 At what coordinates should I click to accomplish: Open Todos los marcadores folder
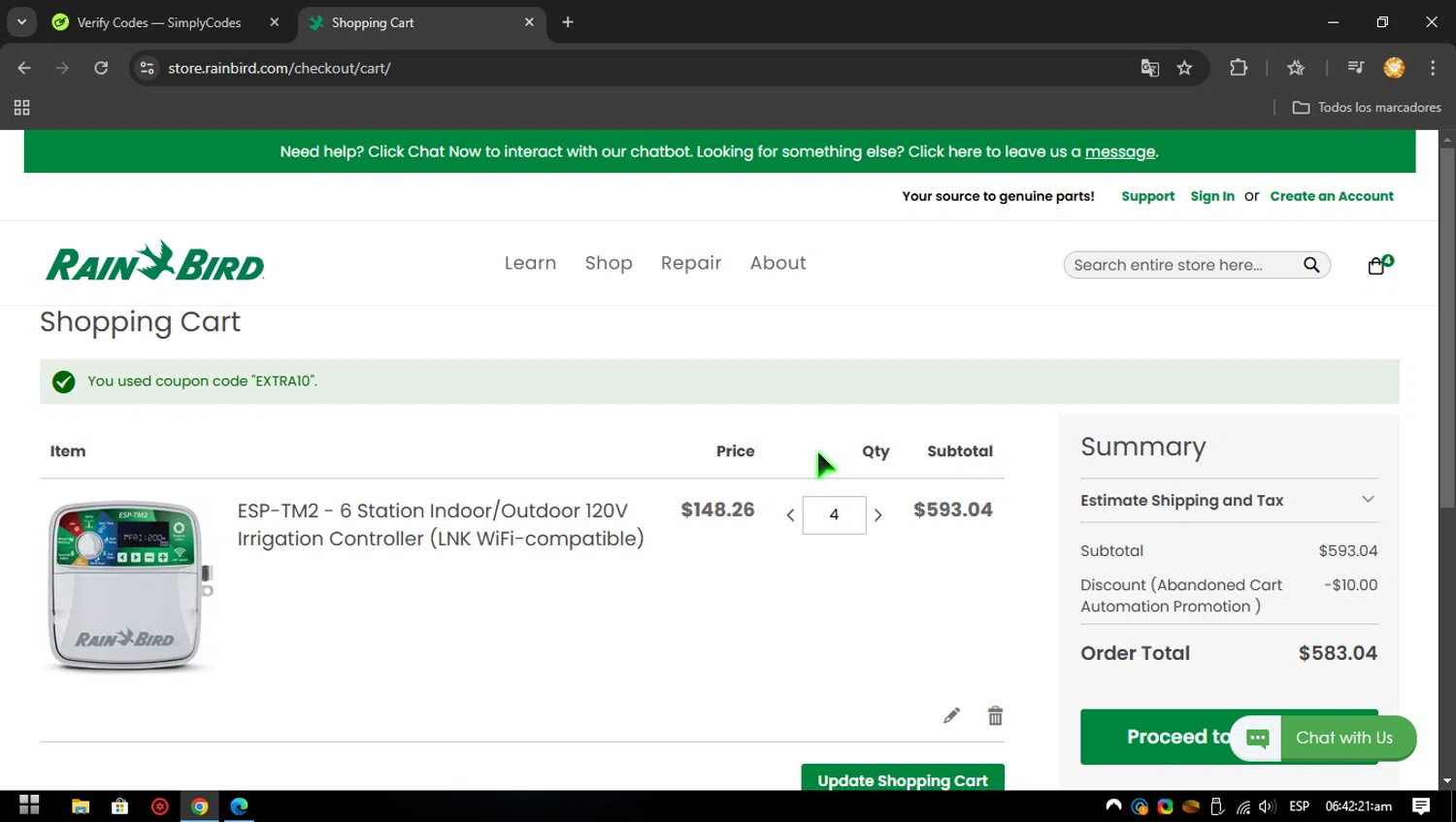[x=1367, y=108]
